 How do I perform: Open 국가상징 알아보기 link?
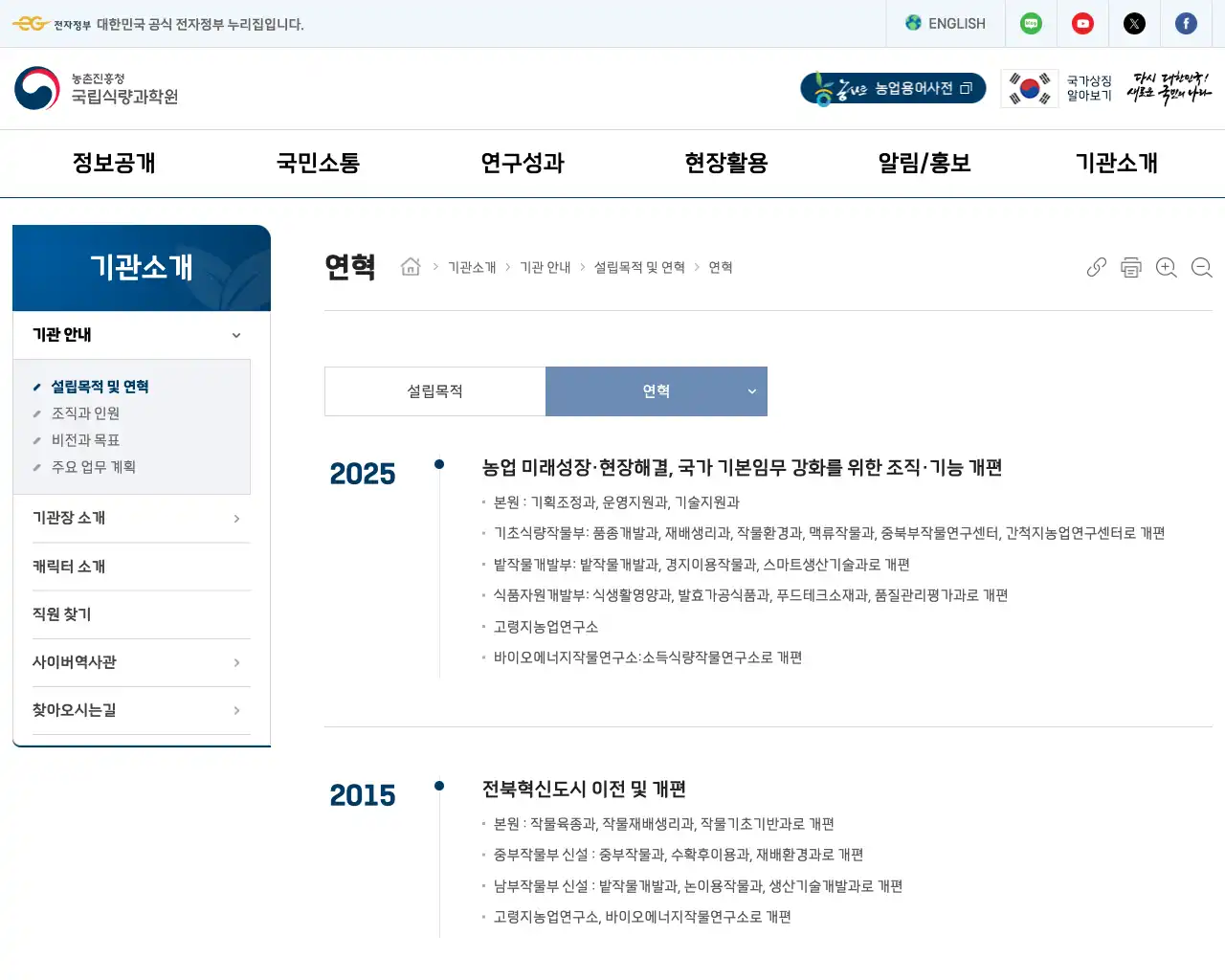click(1089, 88)
